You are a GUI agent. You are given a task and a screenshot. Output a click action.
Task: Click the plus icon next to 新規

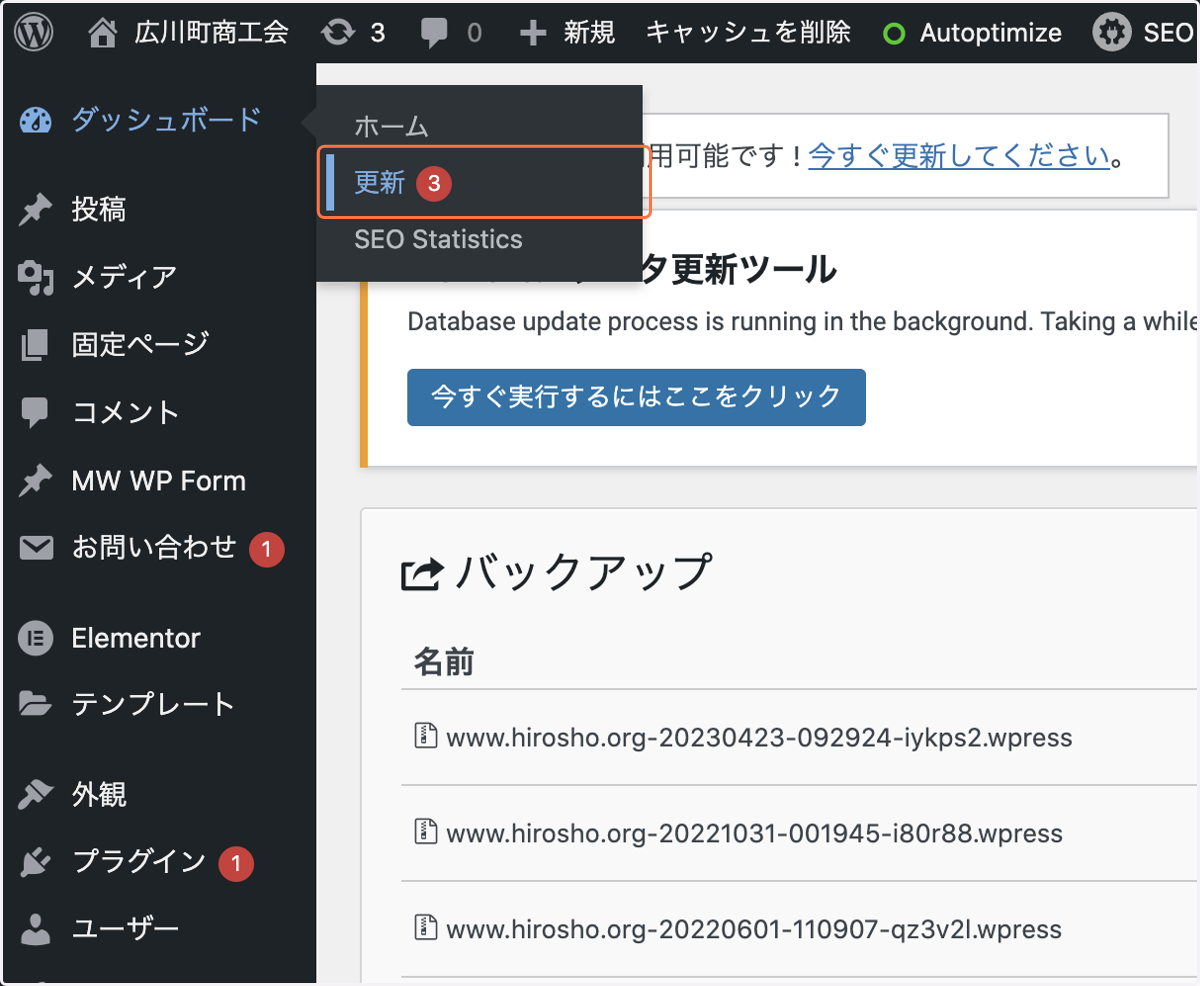click(534, 33)
